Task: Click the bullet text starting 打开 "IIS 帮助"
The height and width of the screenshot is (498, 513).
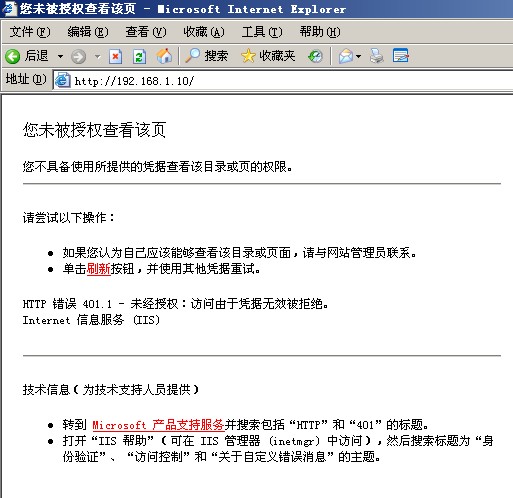Action: coord(278,449)
